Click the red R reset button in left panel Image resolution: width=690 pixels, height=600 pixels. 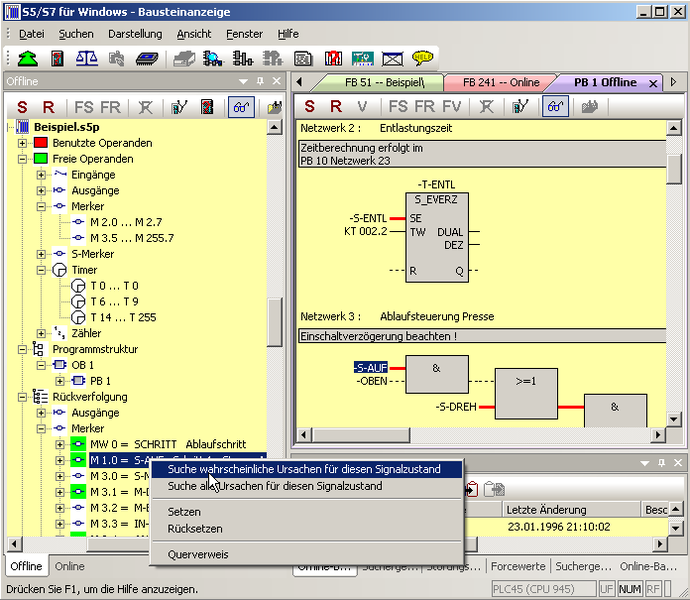click(48, 107)
